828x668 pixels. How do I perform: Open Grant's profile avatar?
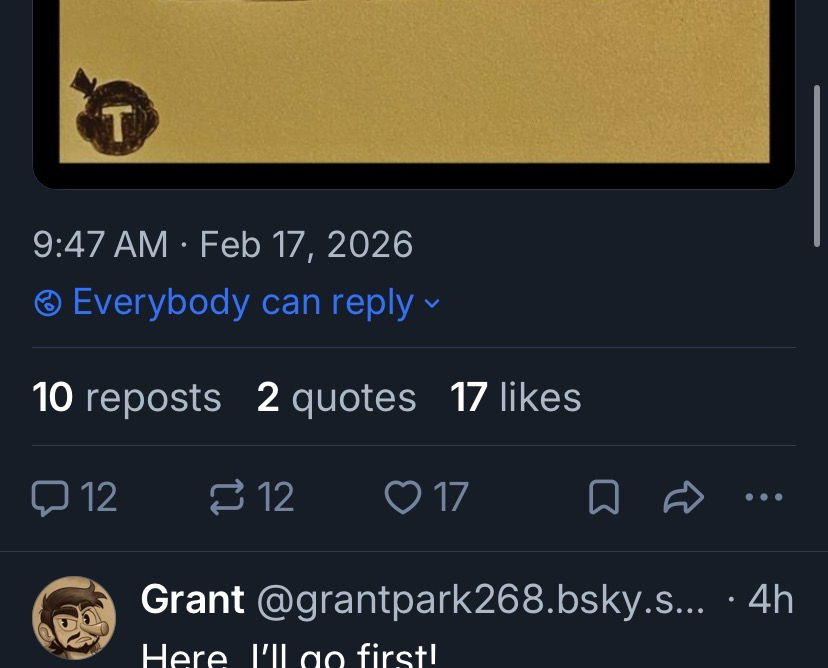(x=74, y=617)
